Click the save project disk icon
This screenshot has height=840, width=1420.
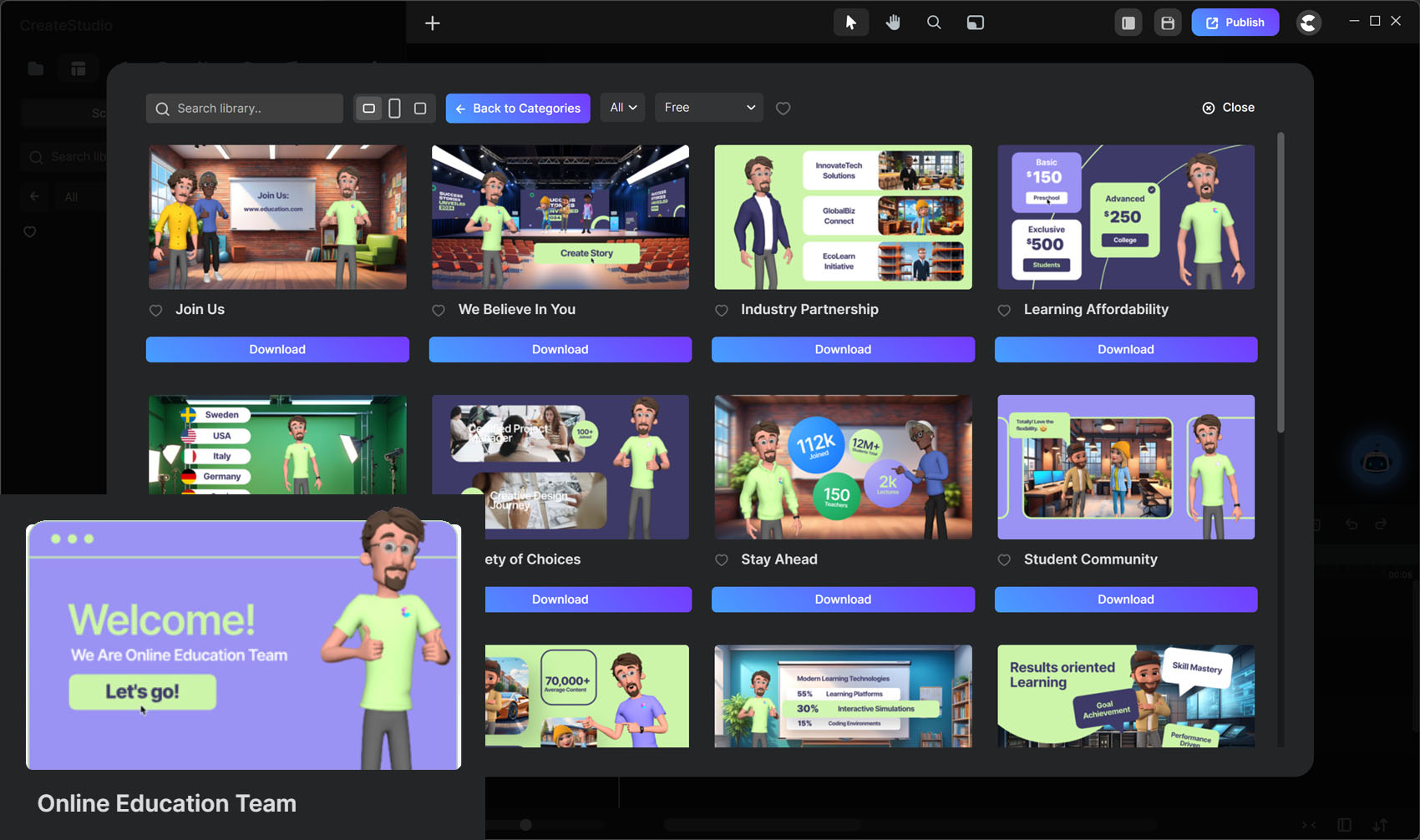pos(1168,23)
